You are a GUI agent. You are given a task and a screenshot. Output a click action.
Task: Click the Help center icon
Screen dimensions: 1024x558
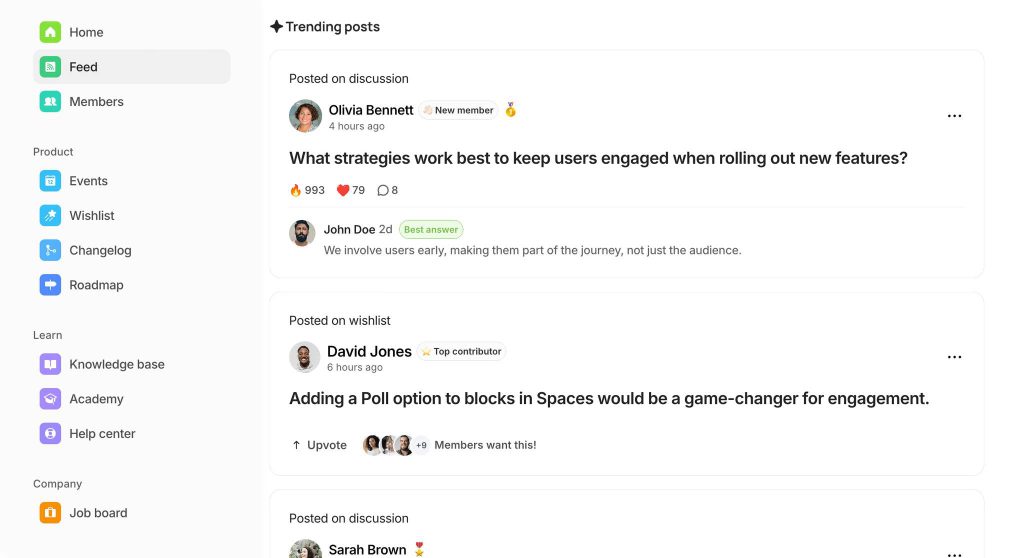tap(50, 434)
